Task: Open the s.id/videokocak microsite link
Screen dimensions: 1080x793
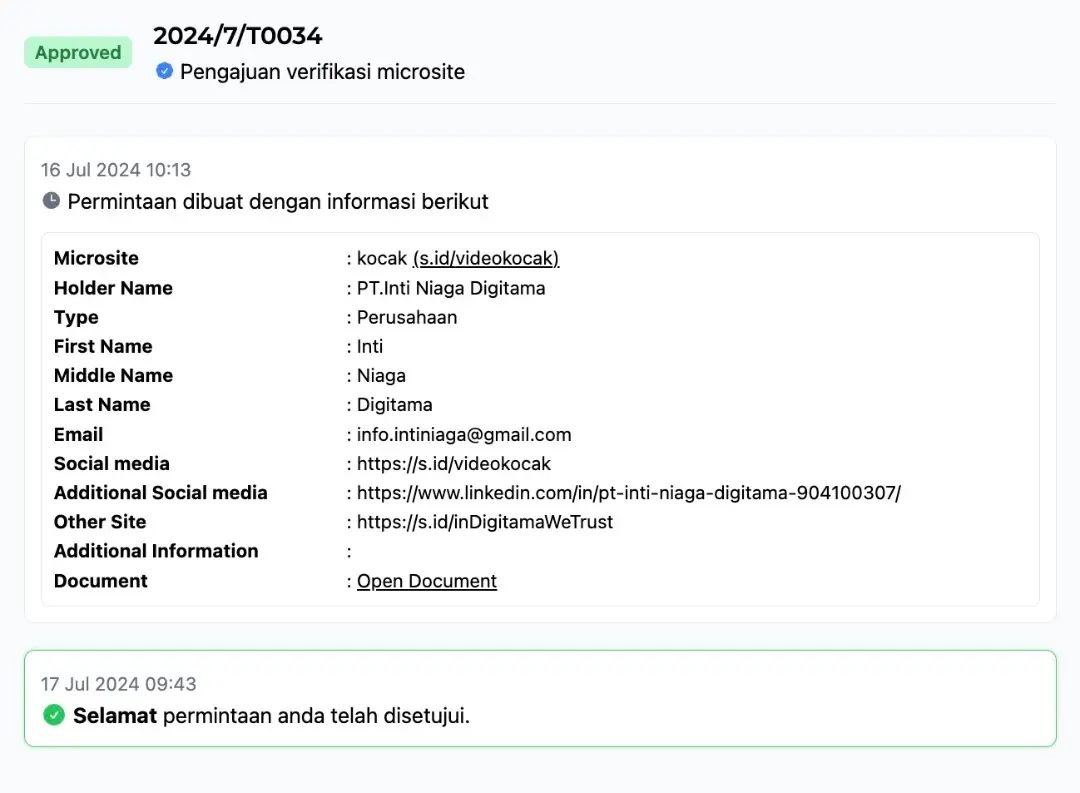Action: coord(486,258)
